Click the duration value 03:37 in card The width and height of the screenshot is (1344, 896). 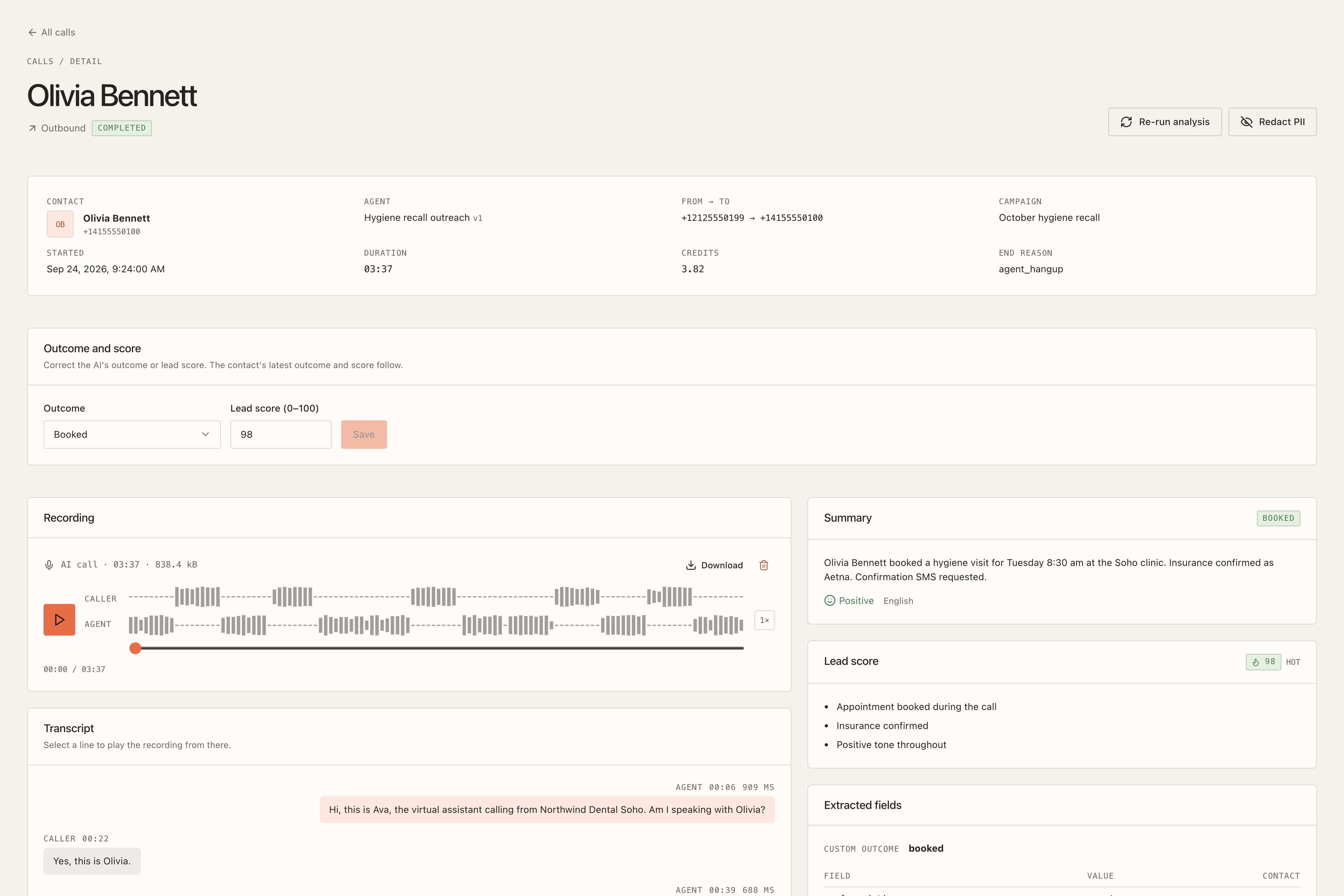pyautogui.click(x=378, y=269)
